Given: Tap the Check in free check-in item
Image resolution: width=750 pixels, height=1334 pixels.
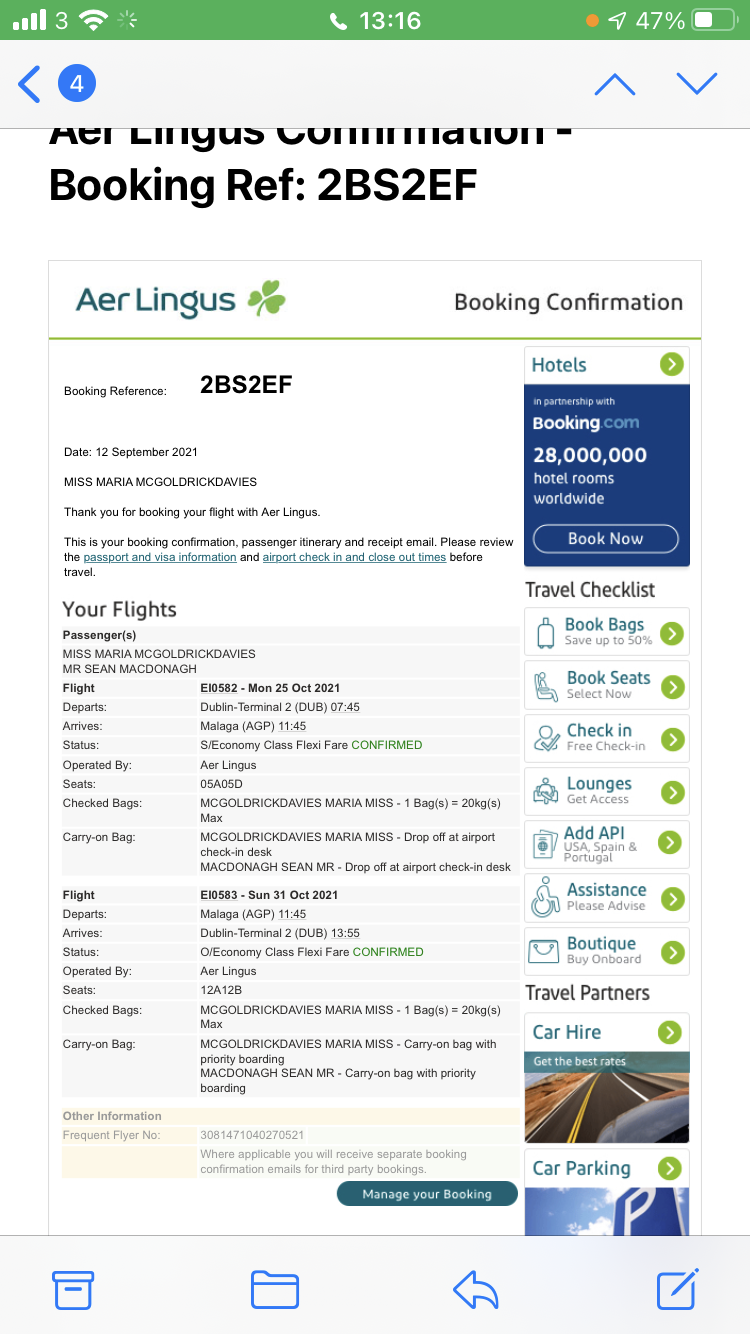Looking at the screenshot, I should (606, 738).
